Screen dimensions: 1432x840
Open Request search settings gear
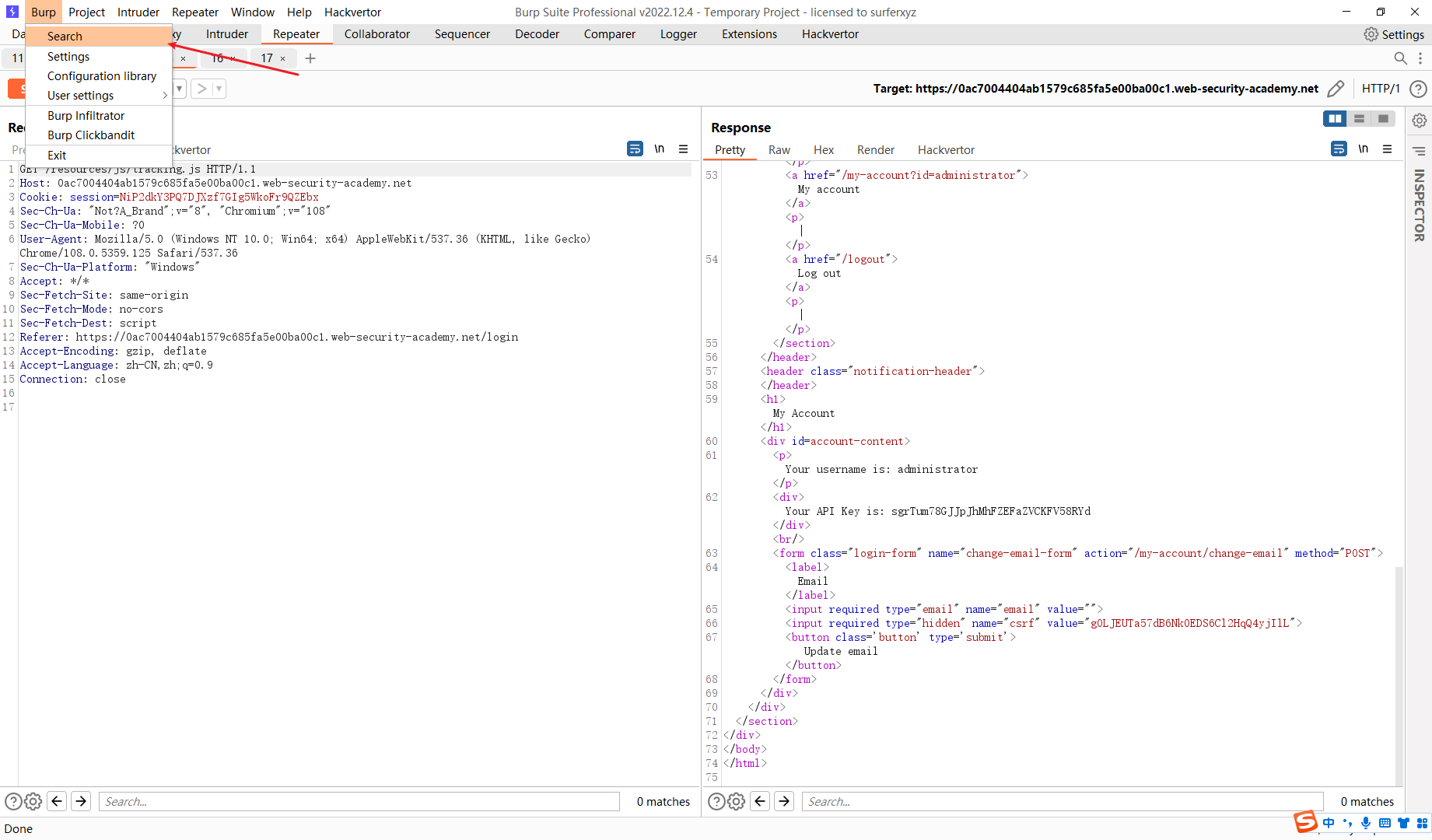click(33, 801)
